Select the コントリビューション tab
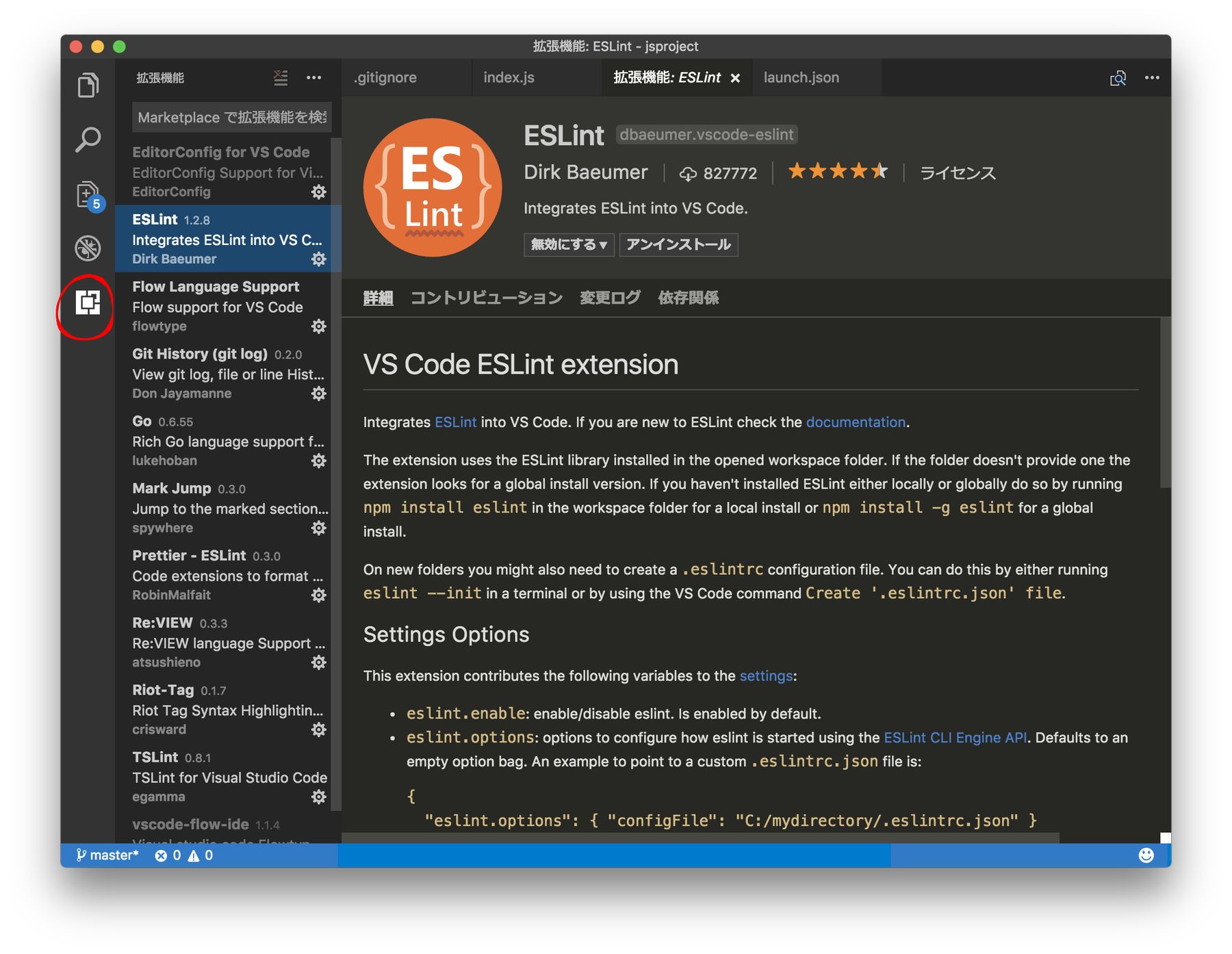This screenshot has height=954, width=1232. 487,298
